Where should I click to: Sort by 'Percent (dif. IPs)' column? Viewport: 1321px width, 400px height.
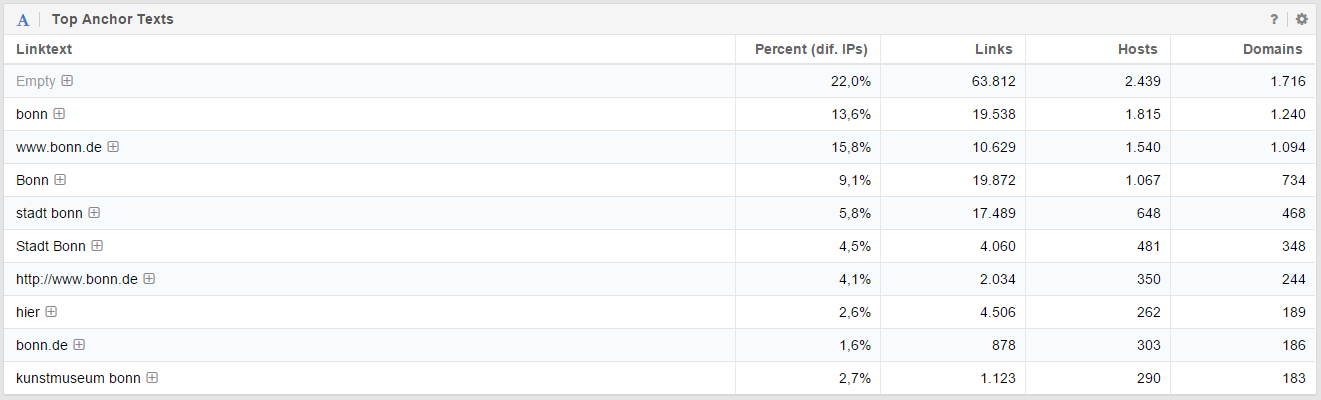point(811,49)
